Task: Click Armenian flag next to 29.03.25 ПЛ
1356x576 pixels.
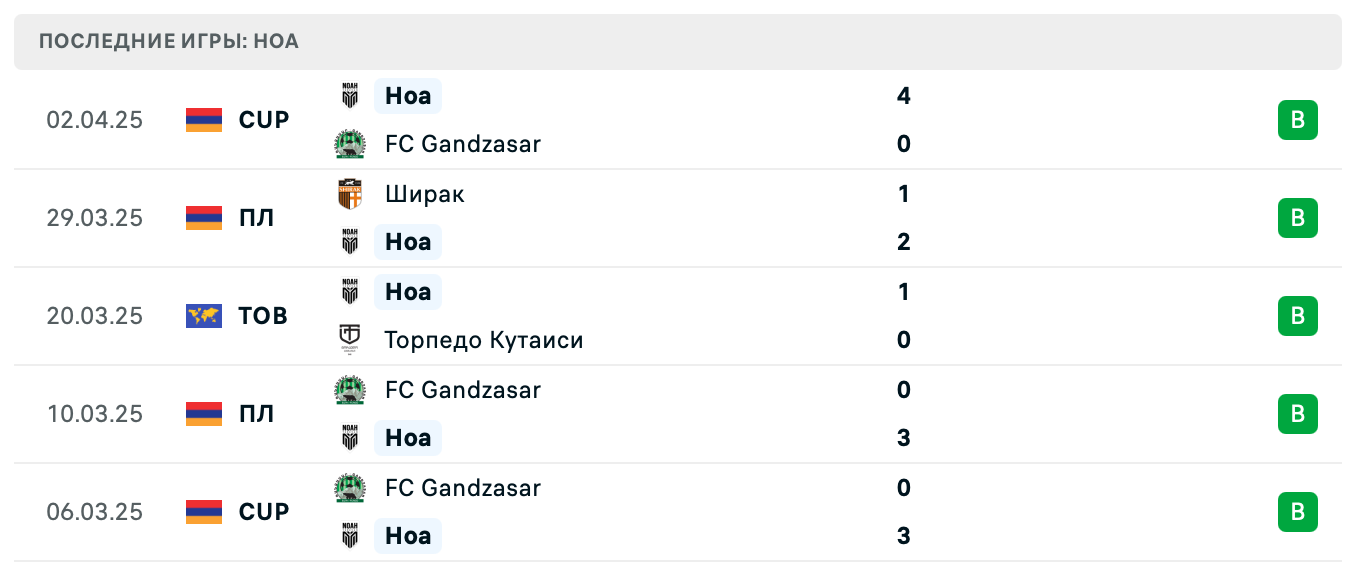Action: (204, 218)
